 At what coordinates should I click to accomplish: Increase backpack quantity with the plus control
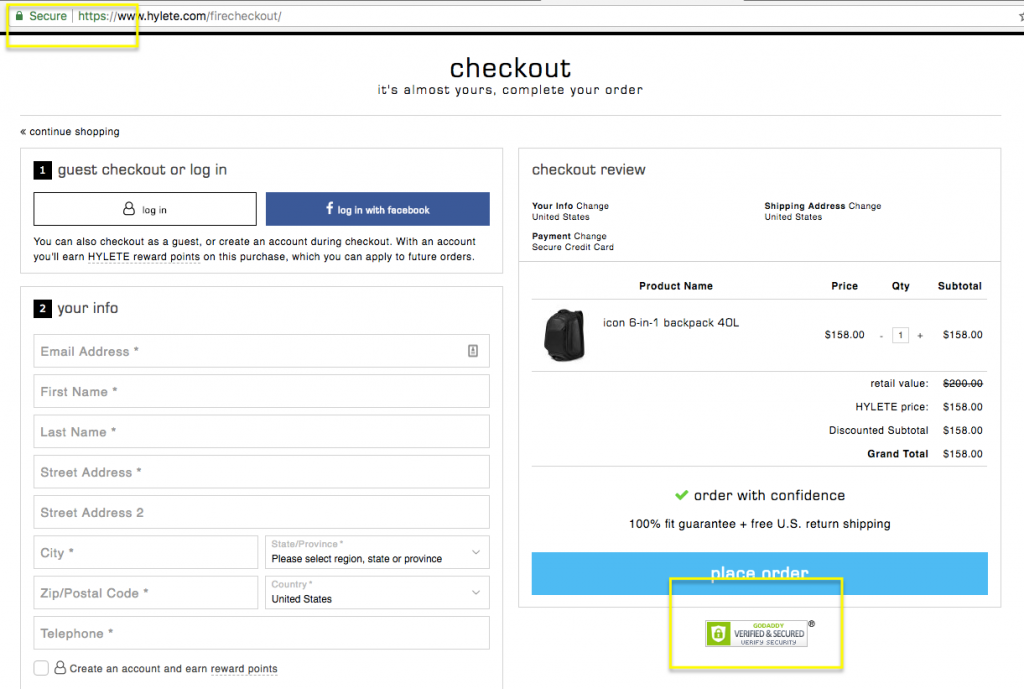pyautogui.click(x=920, y=335)
